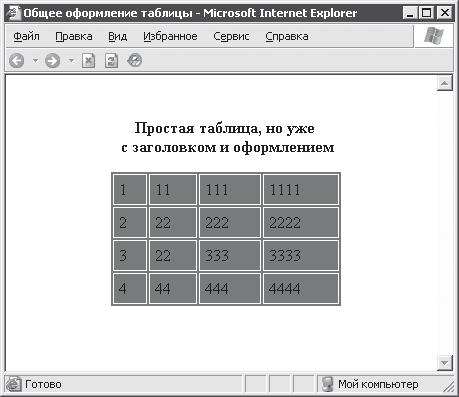Click the scrollbar down arrow

click(445, 363)
